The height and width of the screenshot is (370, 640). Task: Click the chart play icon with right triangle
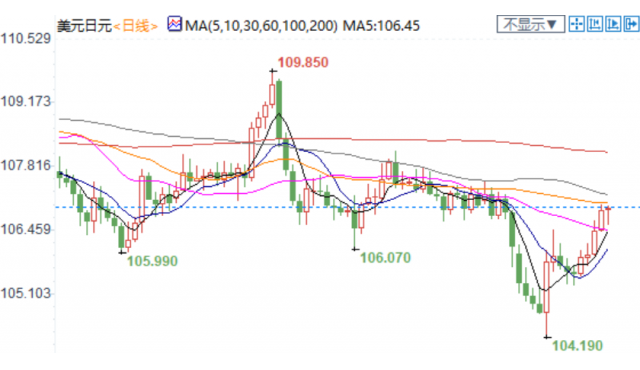coord(613,24)
